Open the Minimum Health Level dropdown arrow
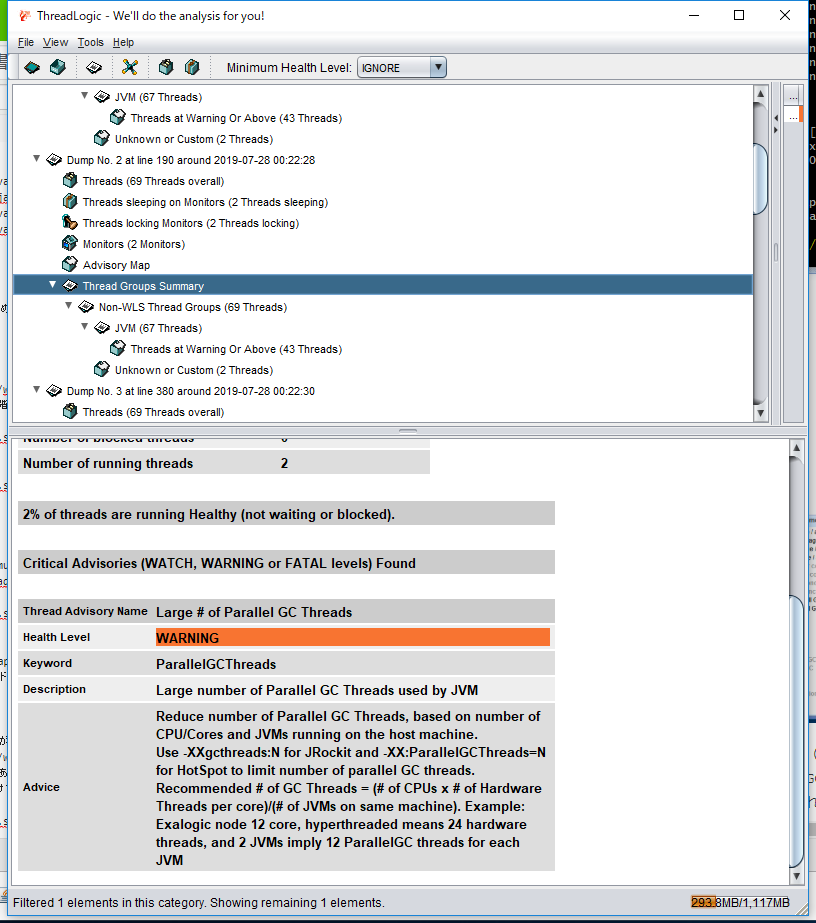 coord(438,68)
